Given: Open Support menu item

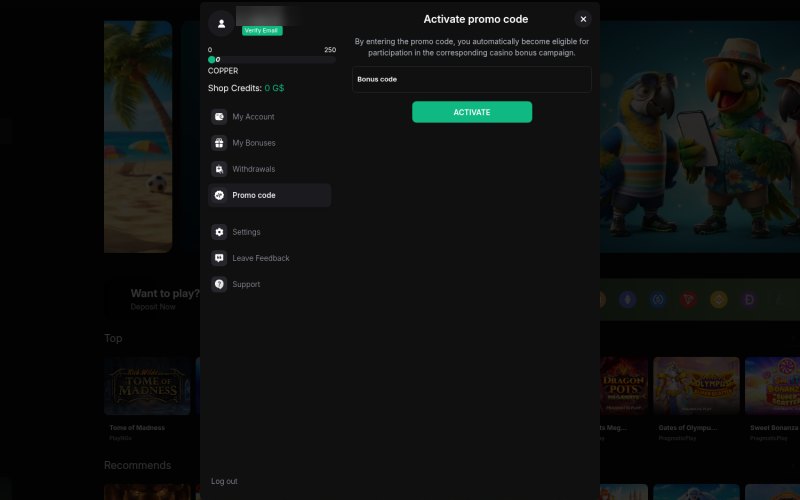Looking at the screenshot, I should pyautogui.click(x=269, y=284).
